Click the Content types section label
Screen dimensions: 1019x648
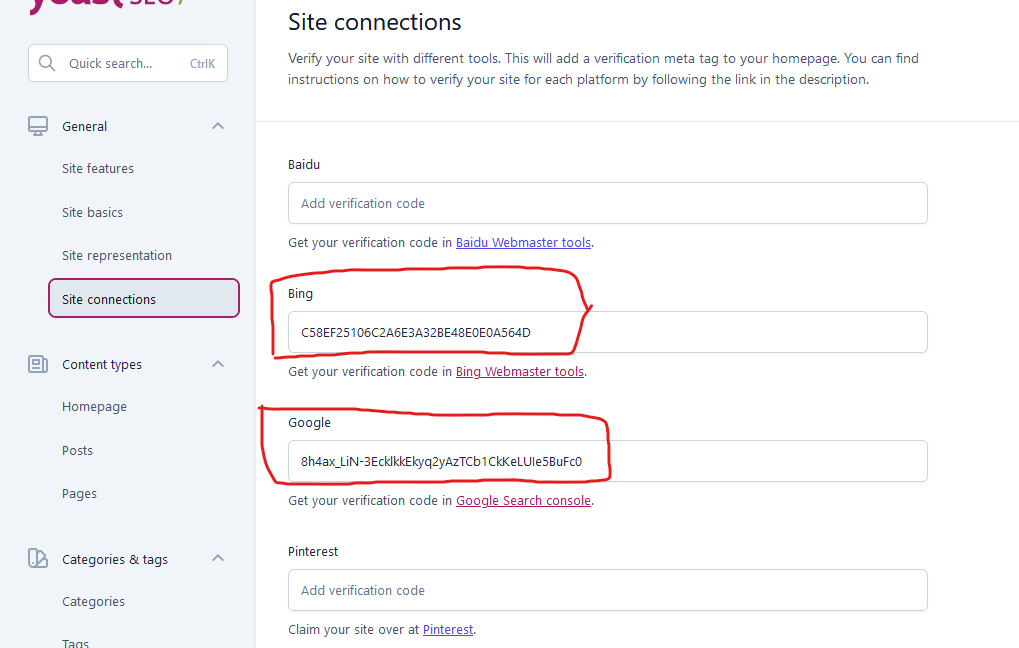tap(102, 365)
